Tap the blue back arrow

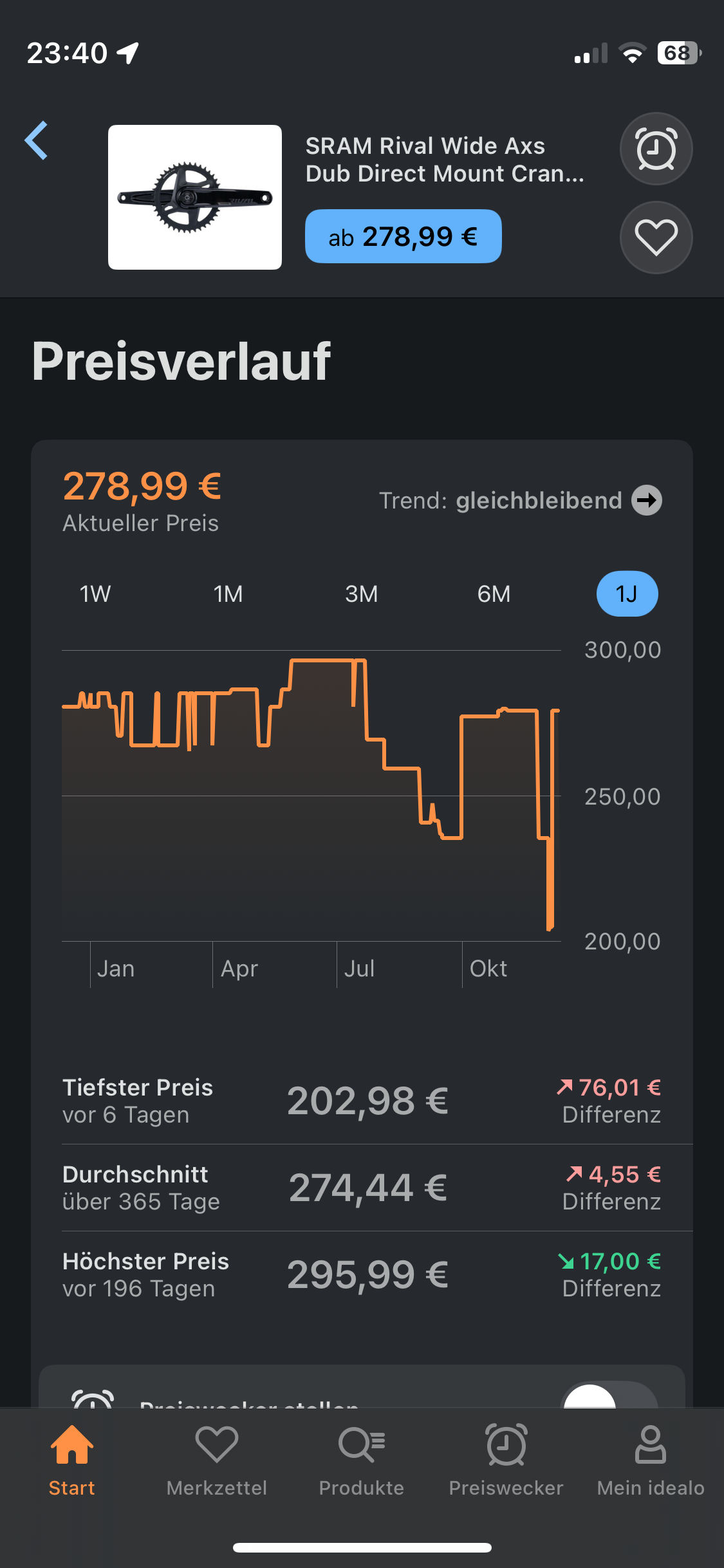click(37, 140)
